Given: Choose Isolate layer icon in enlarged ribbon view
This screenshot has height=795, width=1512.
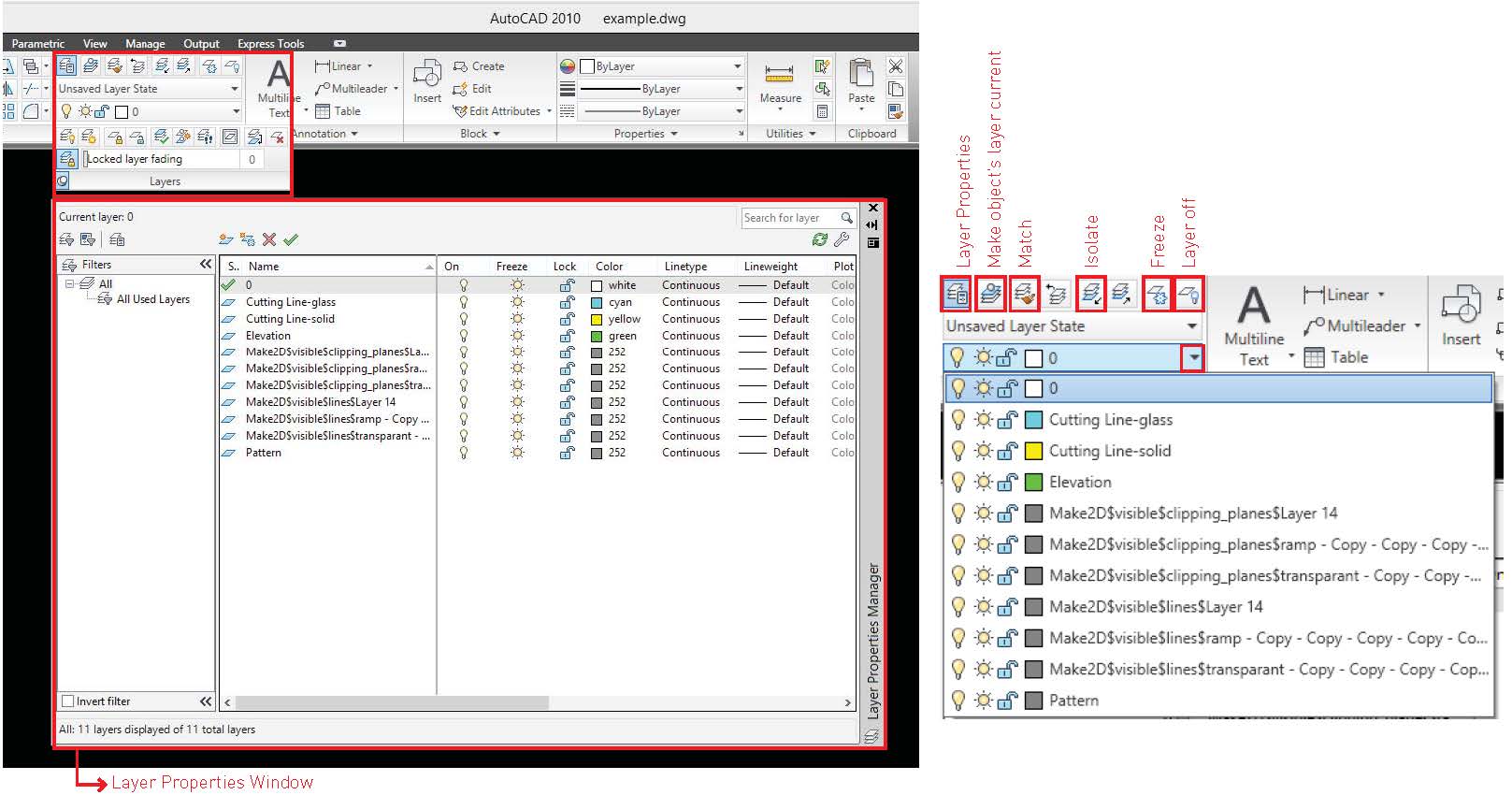Looking at the screenshot, I should click(x=1090, y=295).
